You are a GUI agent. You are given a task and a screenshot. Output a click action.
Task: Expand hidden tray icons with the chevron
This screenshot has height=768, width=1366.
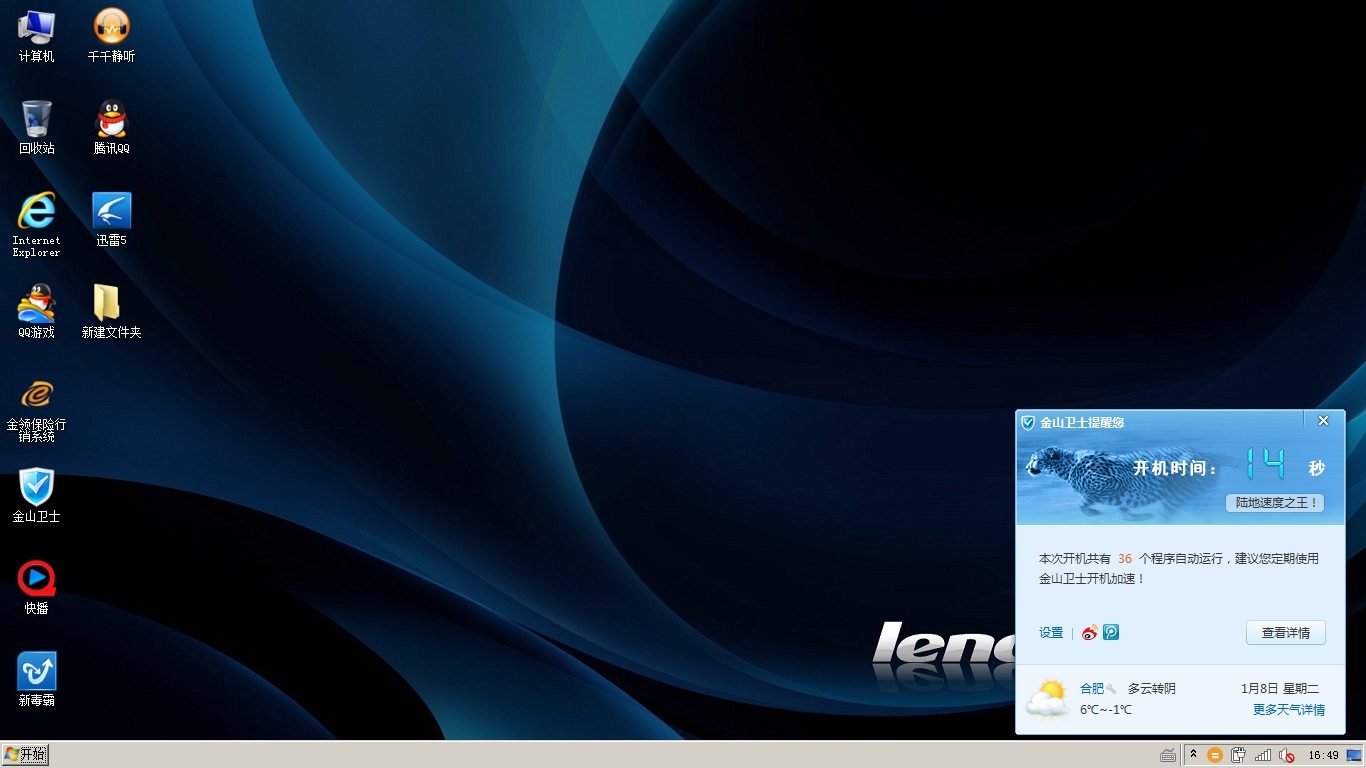click(x=1193, y=755)
